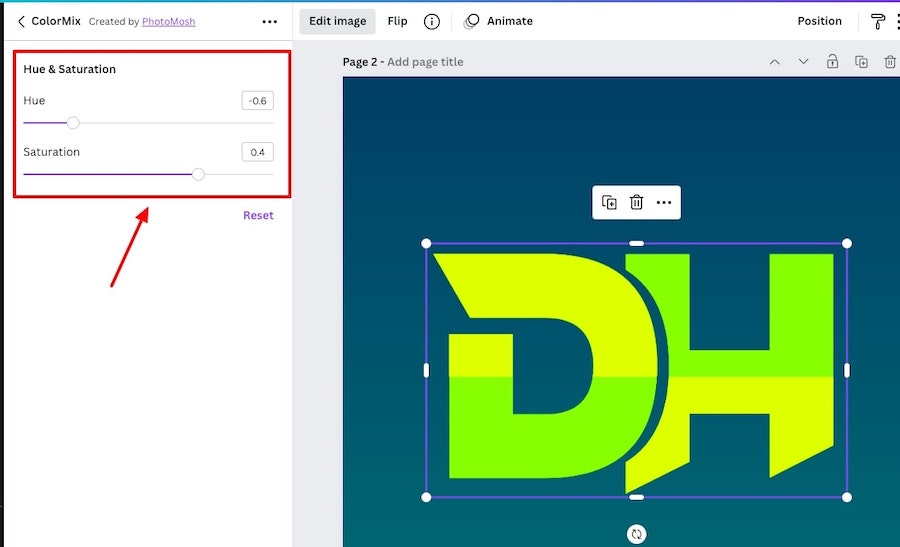The width and height of the screenshot is (900, 547).
Task: Open the PhotoMosh creator link
Action: 168,21
